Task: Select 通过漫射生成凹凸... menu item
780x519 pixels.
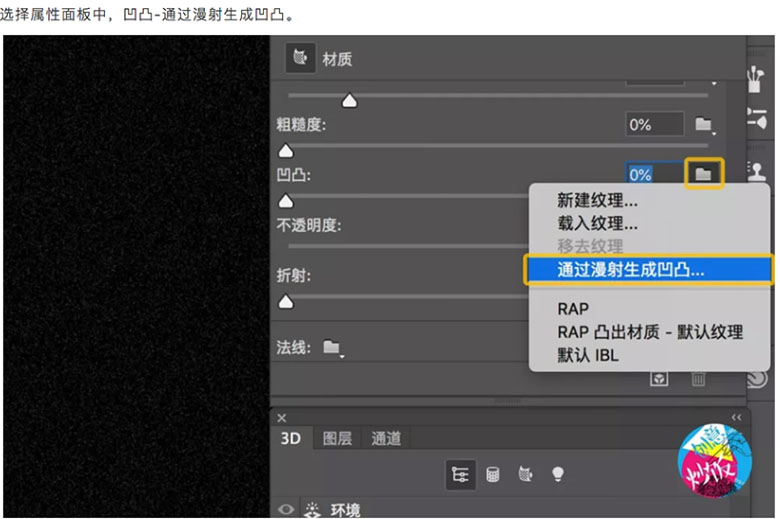Action: [x=650, y=270]
